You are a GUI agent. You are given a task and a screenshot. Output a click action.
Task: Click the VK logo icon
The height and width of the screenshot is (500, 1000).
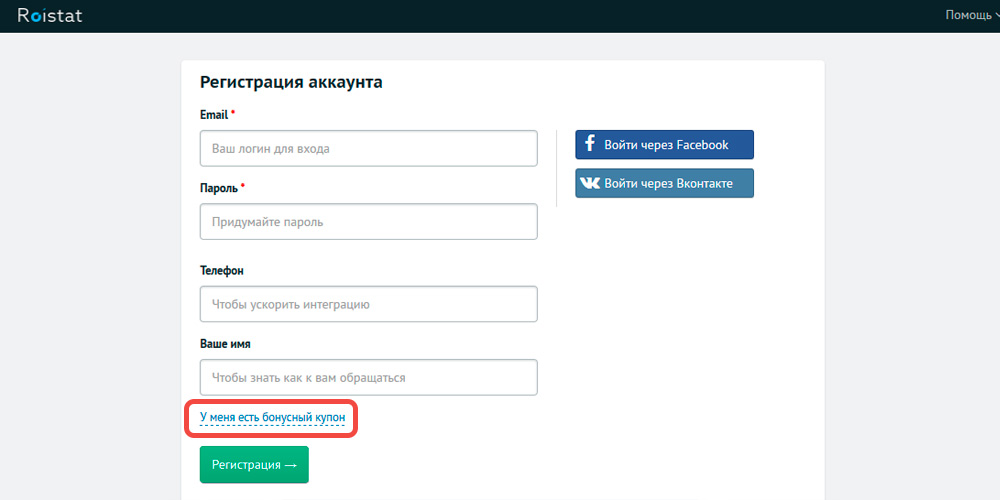click(591, 184)
